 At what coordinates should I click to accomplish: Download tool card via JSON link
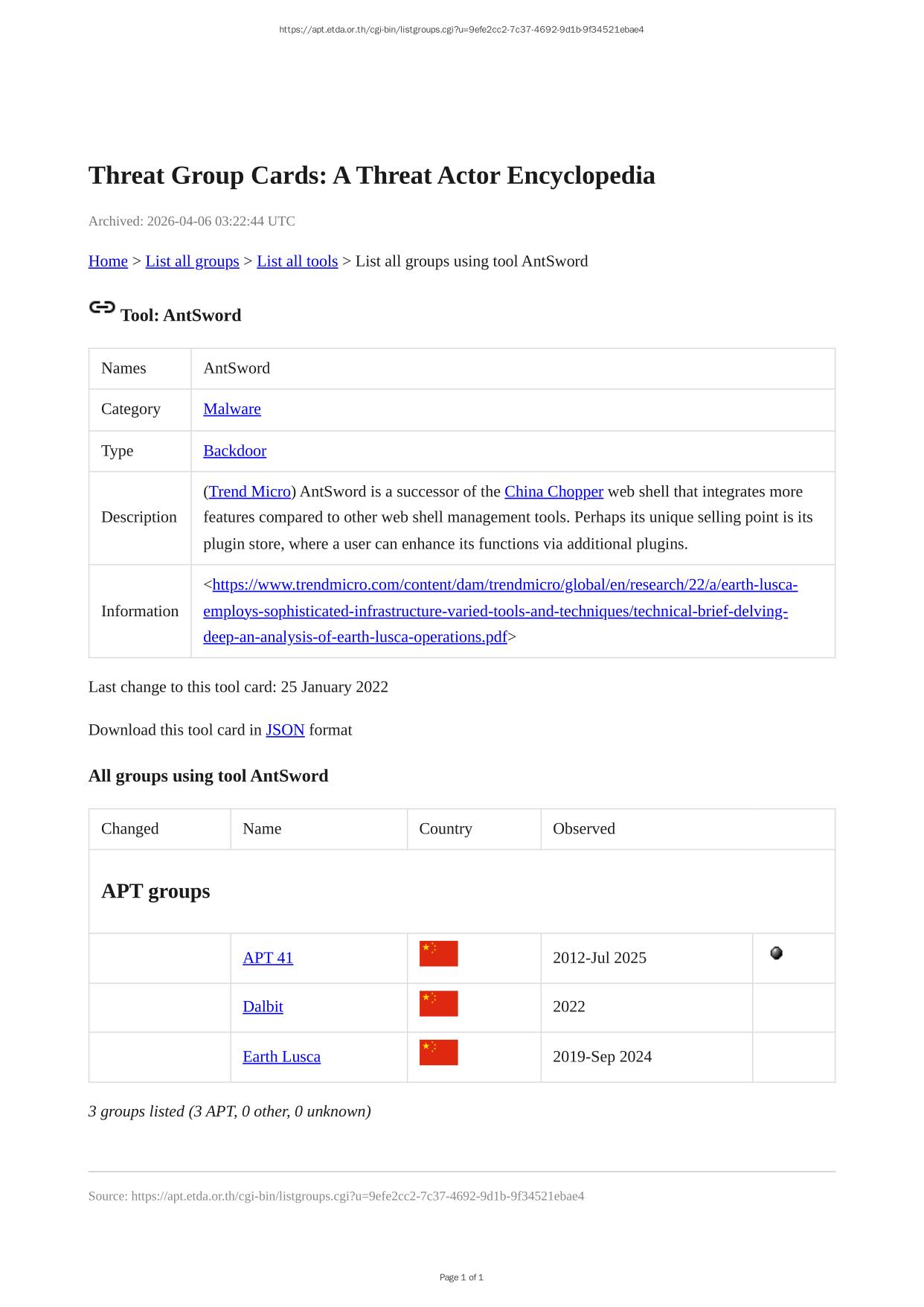click(x=285, y=729)
